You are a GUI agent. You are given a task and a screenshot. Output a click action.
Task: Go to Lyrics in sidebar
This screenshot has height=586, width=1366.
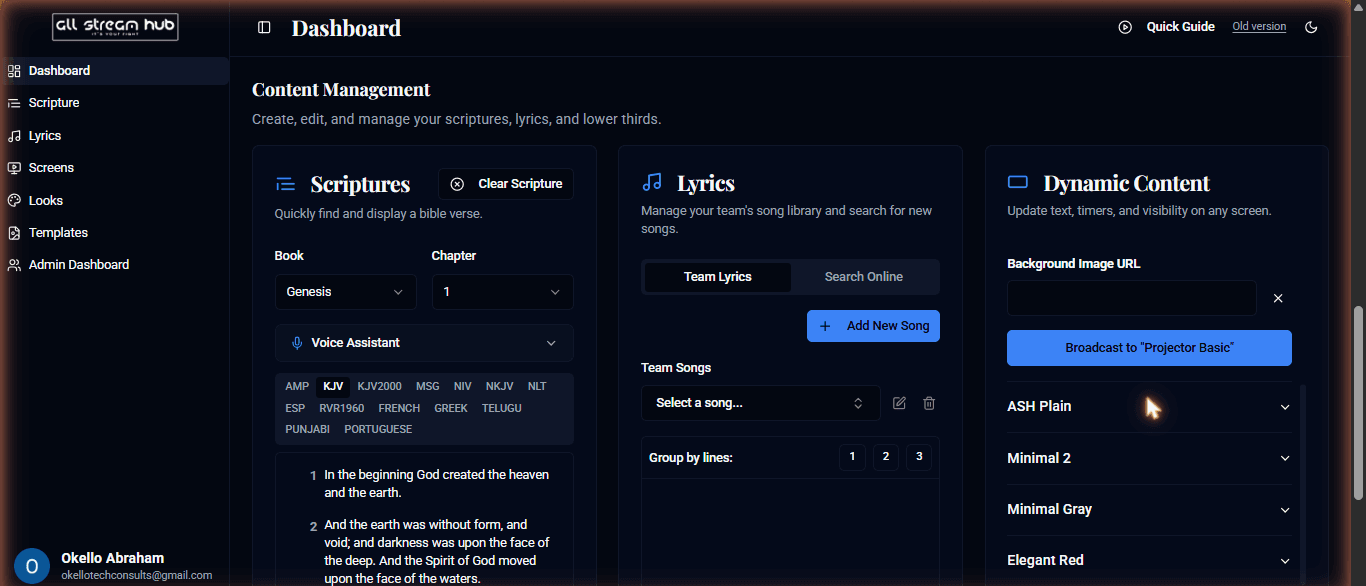pyautogui.click(x=115, y=136)
